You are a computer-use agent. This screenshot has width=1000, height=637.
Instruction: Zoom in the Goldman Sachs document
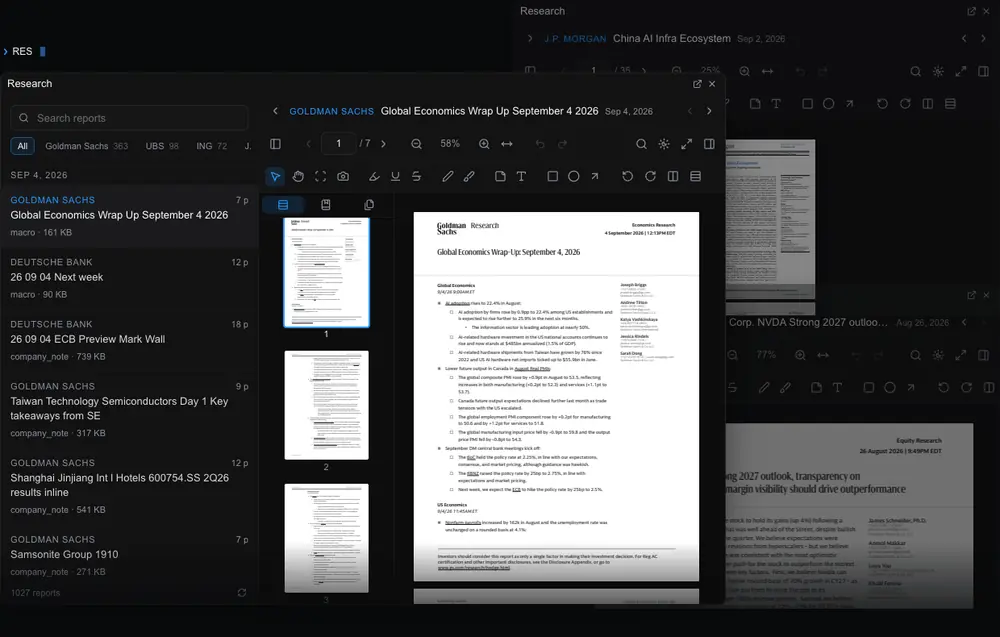pos(484,144)
